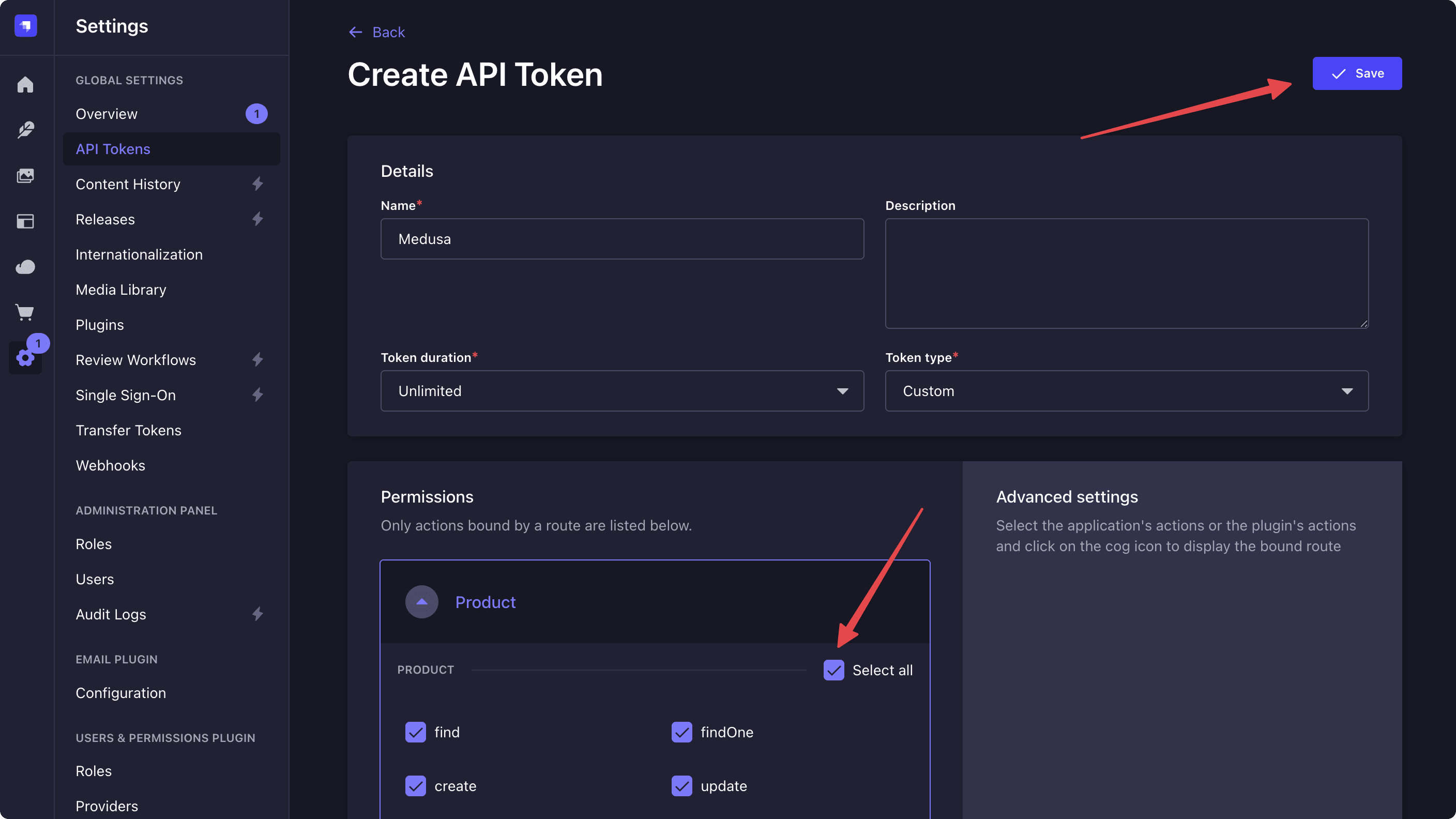Click the Strapi logo in the top corner

[25, 25]
